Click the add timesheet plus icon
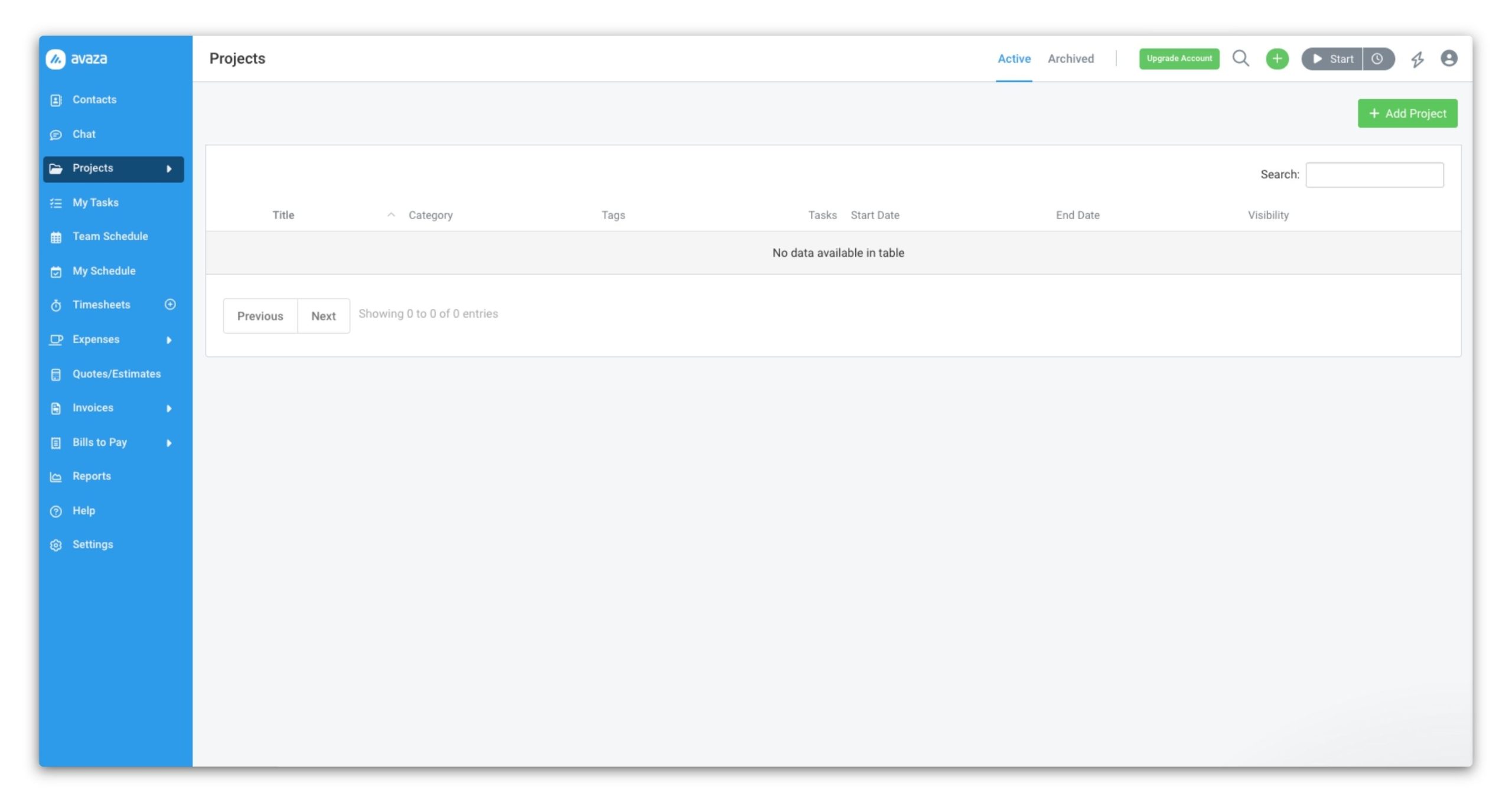1512x806 pixels. click(170, 305)
